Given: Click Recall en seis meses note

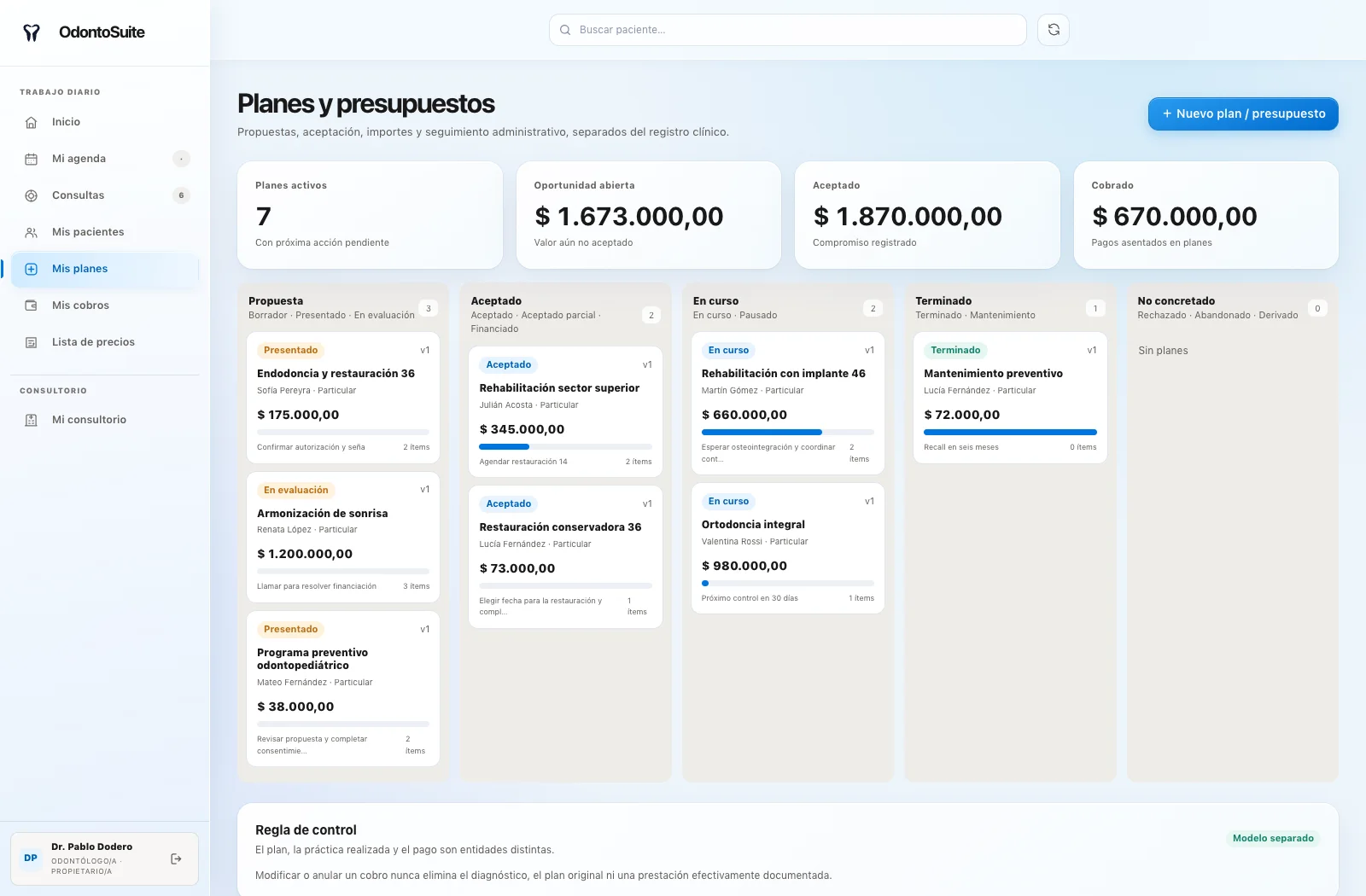Looking at the screenshot, I should 961,447.
